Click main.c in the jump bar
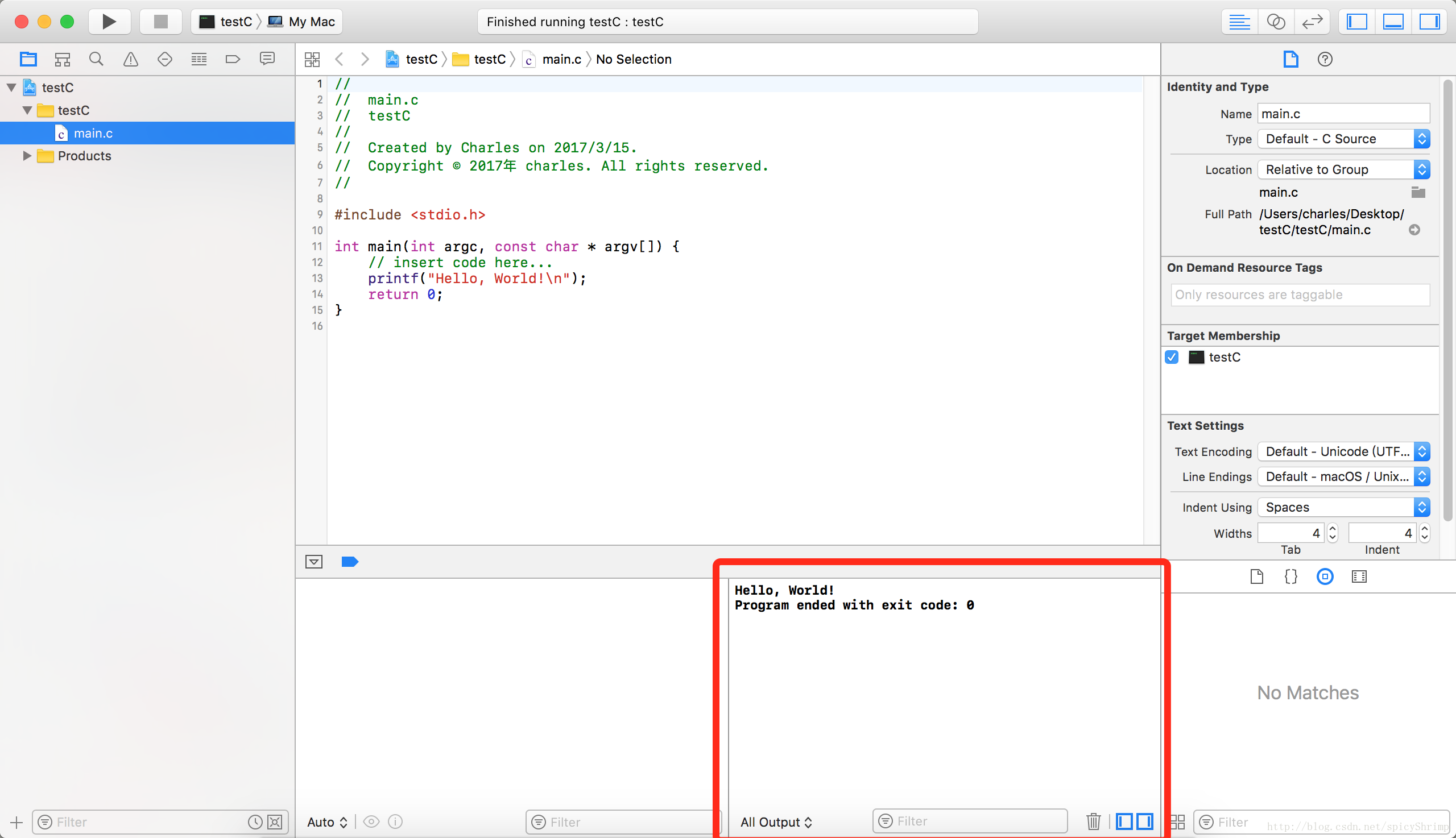 pyautogui.click(x=561, y=59)
